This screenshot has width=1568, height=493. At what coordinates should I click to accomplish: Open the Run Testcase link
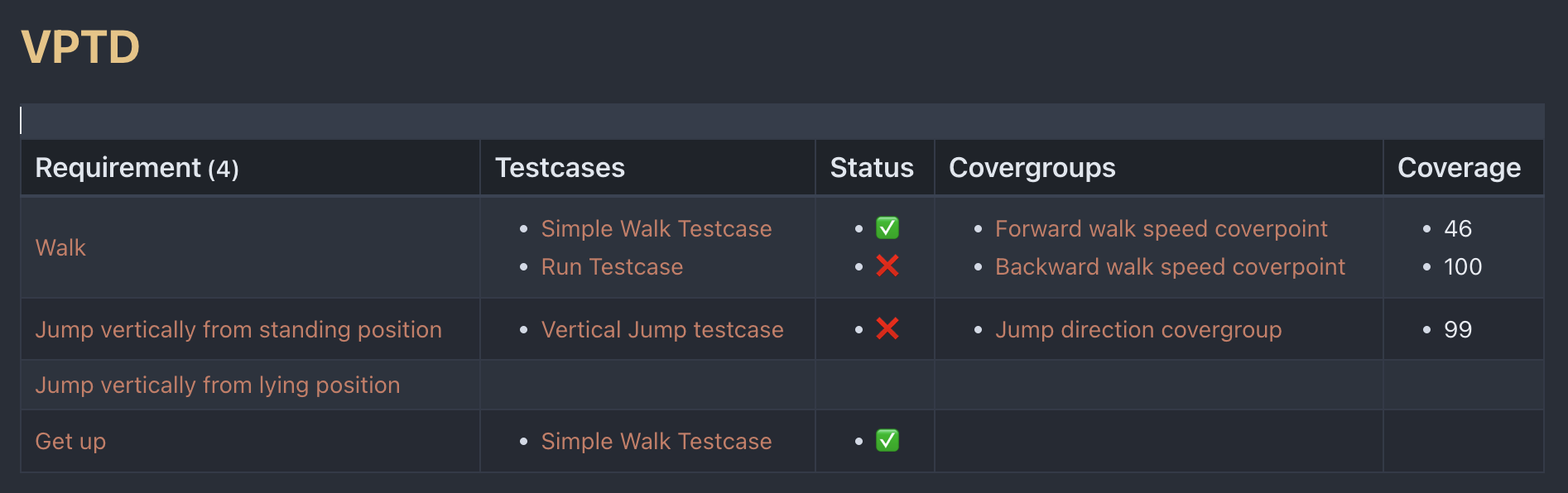point(612,267)
